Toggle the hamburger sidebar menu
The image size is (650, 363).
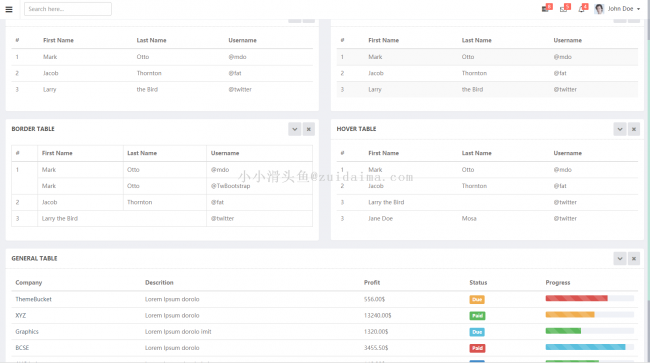click(x=9, y=9)
